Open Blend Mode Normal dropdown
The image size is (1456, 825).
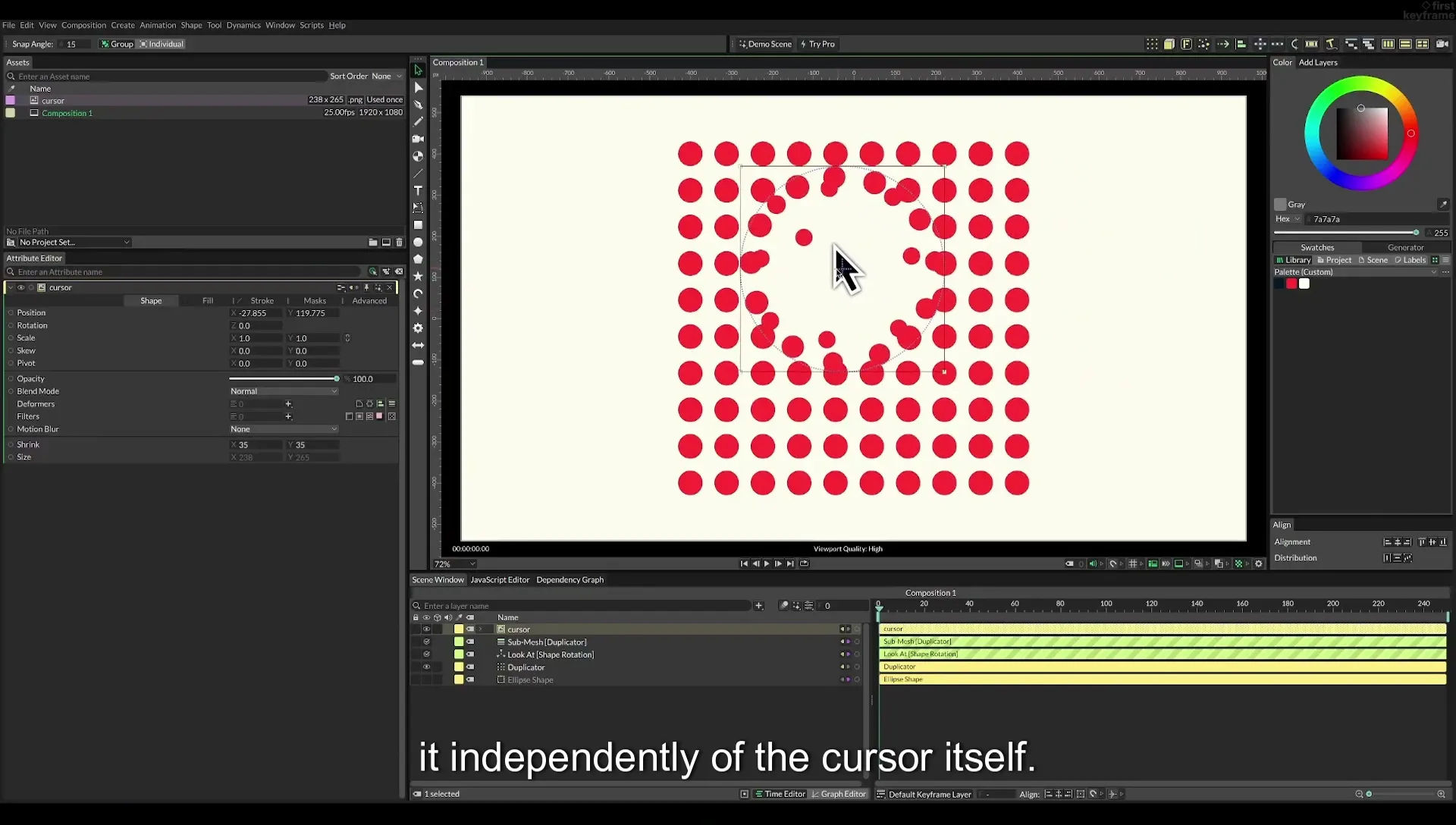(284, 391)
